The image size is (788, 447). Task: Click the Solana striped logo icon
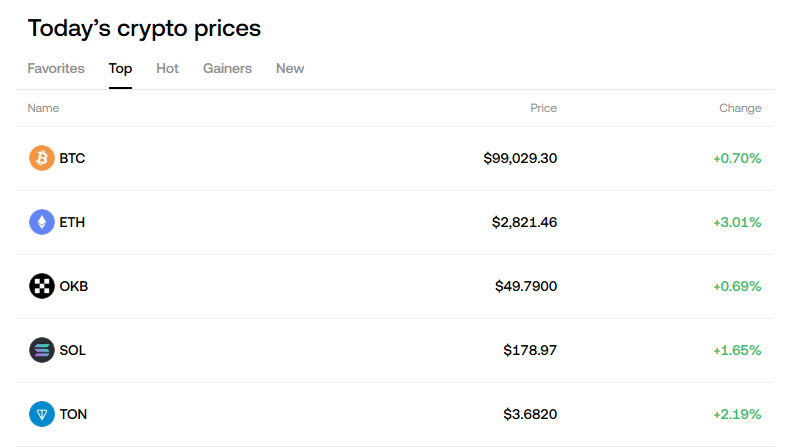tap(42, 350)
